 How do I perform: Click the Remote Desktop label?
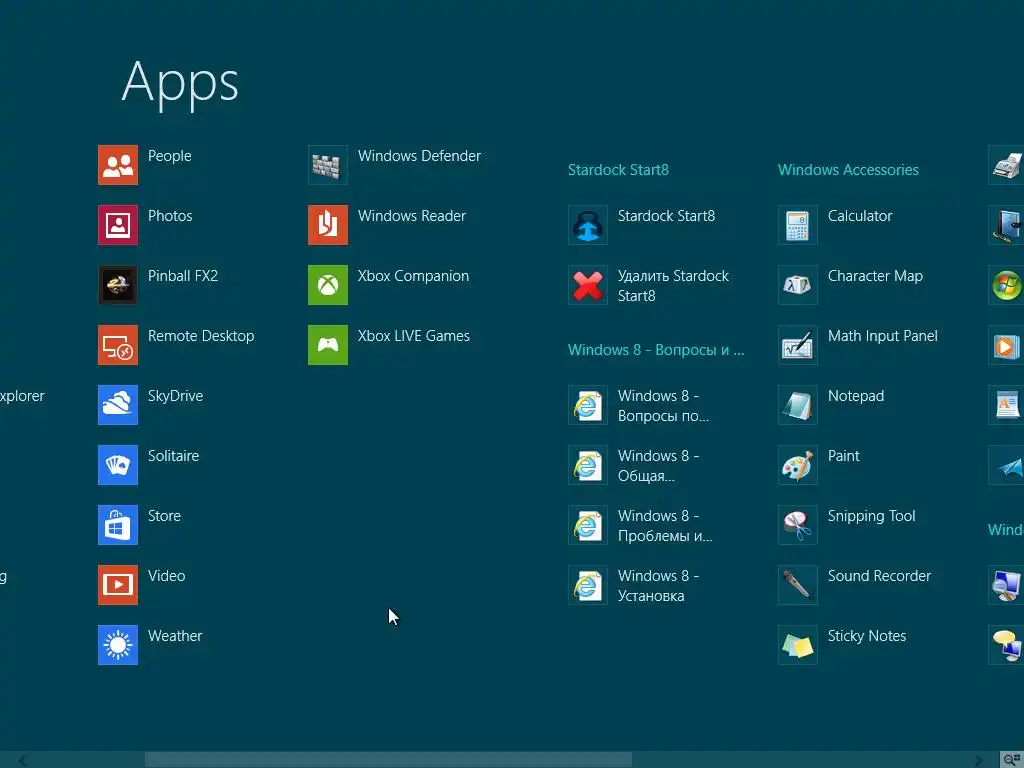[201, 336]
